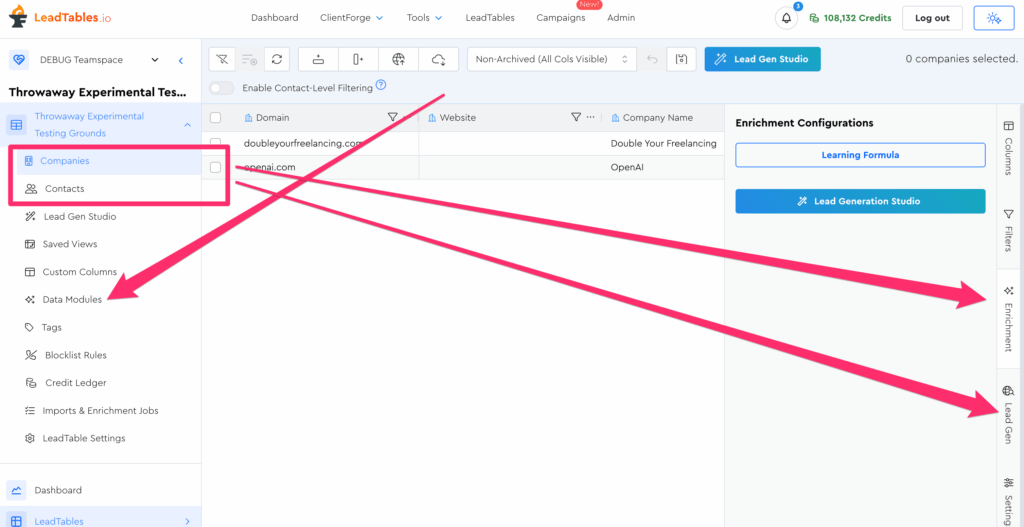The height and width of the screenshot is (527, 1024).
Task: Open Campaigns in the top navigation
Action: pyautogui.click(x=560, y=18)
